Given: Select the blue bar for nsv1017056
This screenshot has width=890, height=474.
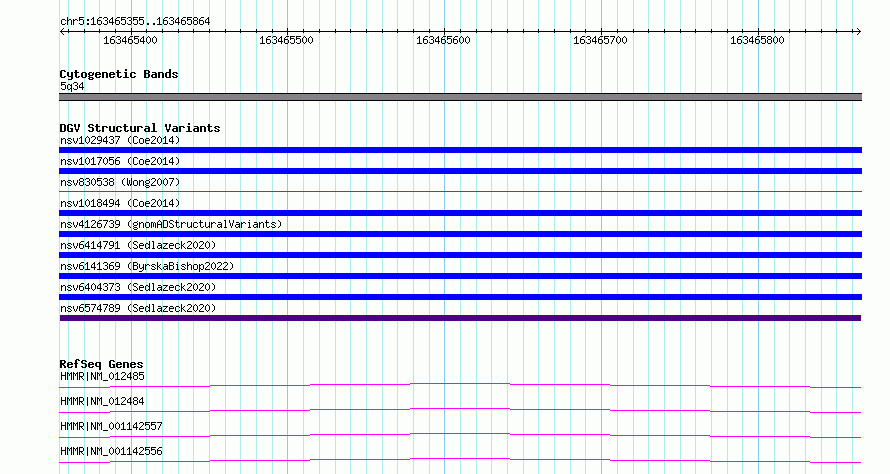Looking at the screenshot, I should coord(460,171).
